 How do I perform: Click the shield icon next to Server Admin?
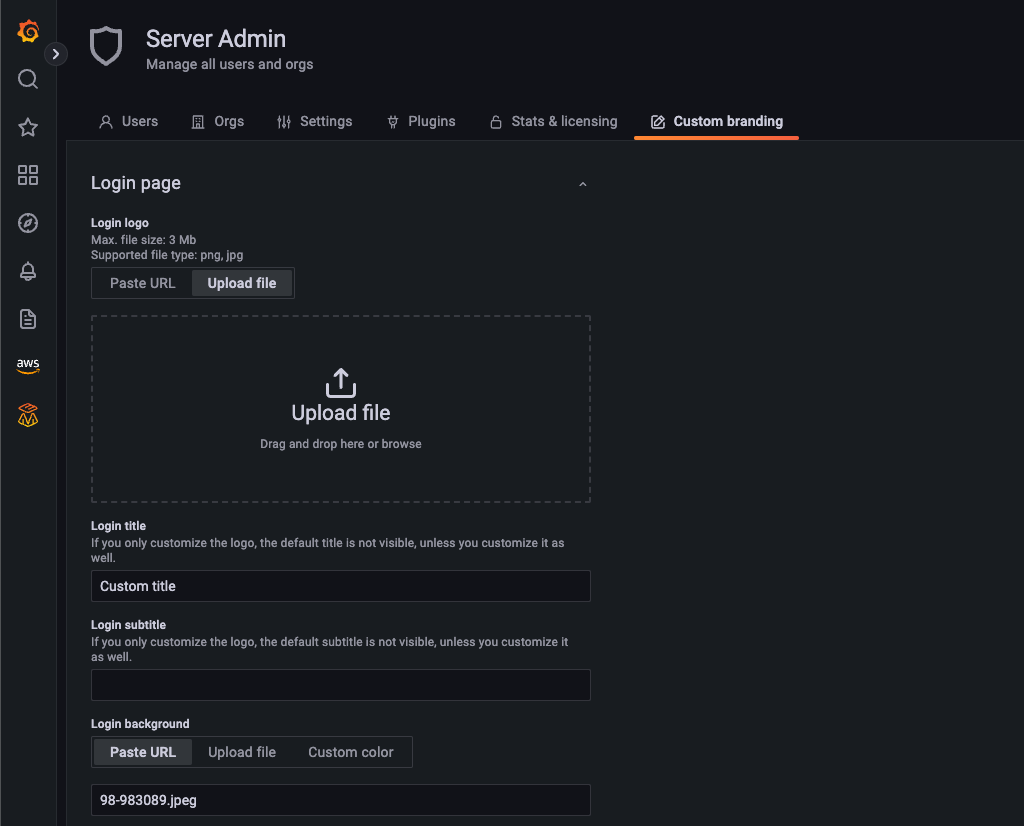pyautogui.click(x=106, y=46)
